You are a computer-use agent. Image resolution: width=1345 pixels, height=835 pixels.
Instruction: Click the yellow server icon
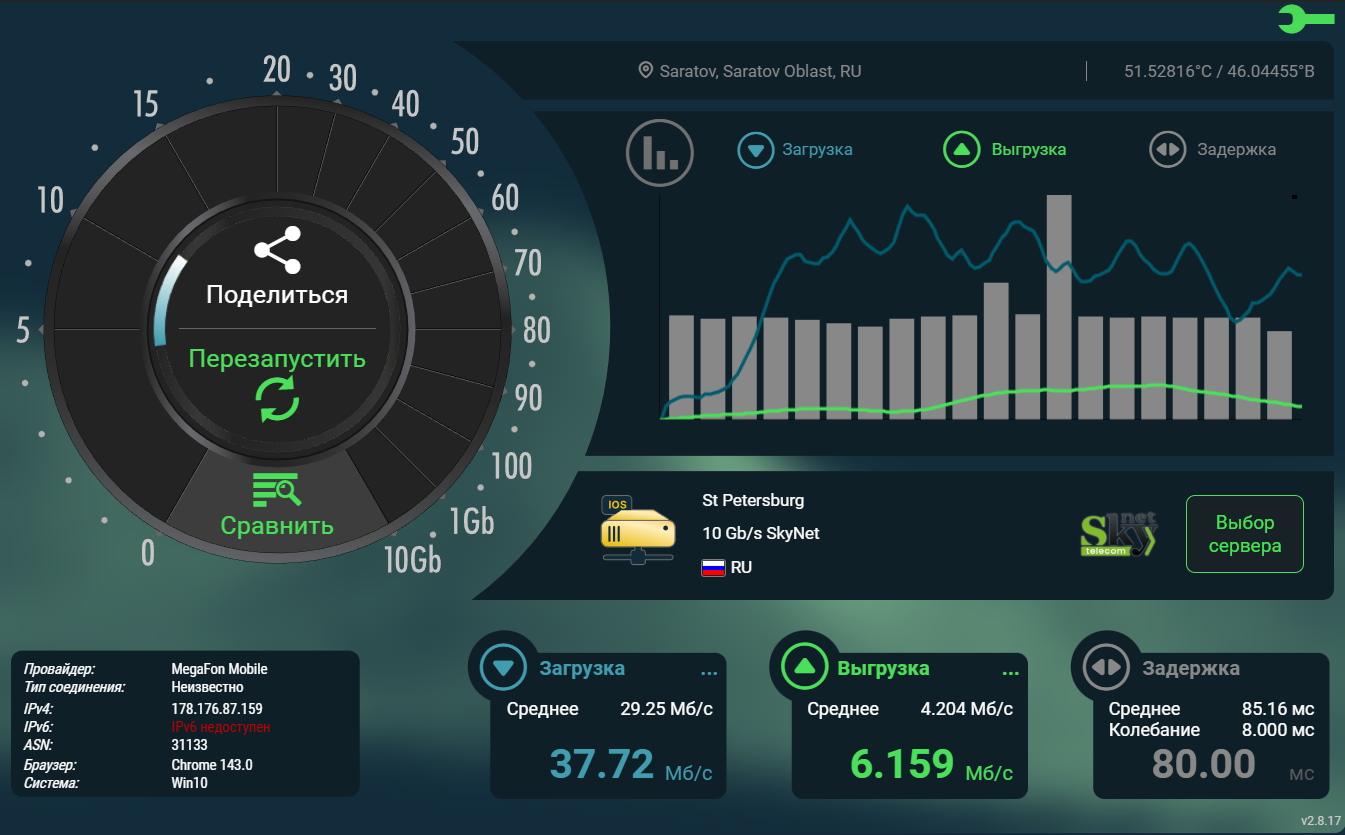tap(638, 530)
